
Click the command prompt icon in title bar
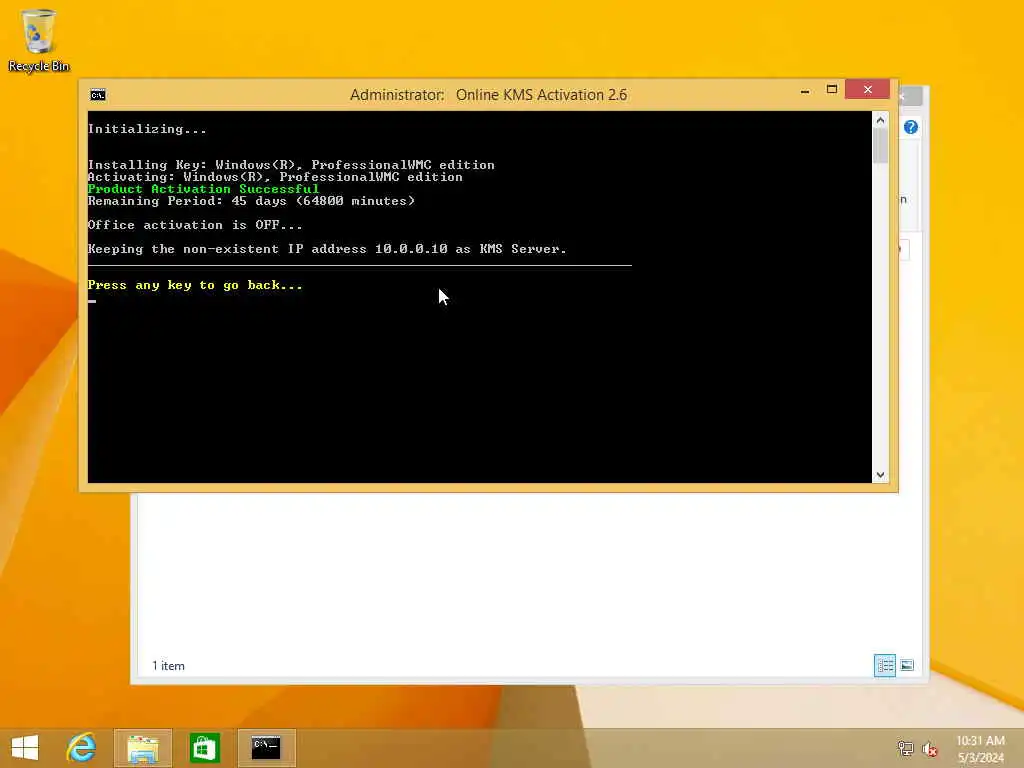(98, 95)
